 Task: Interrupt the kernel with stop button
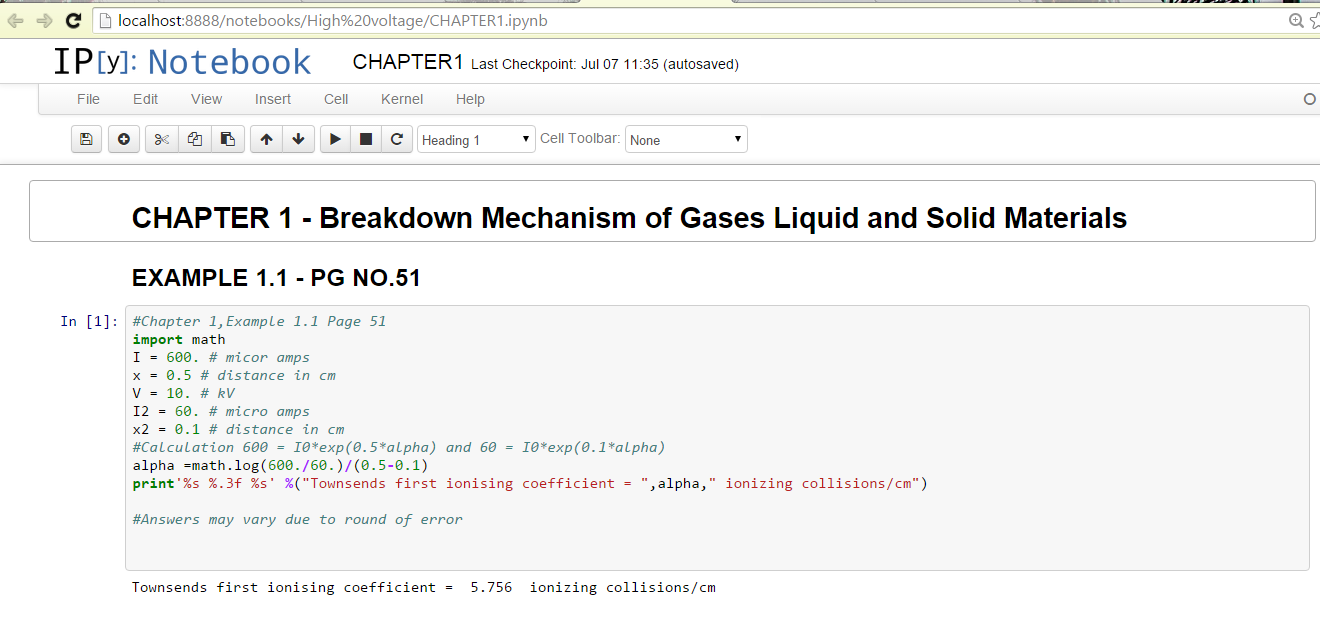click(366, 140)
